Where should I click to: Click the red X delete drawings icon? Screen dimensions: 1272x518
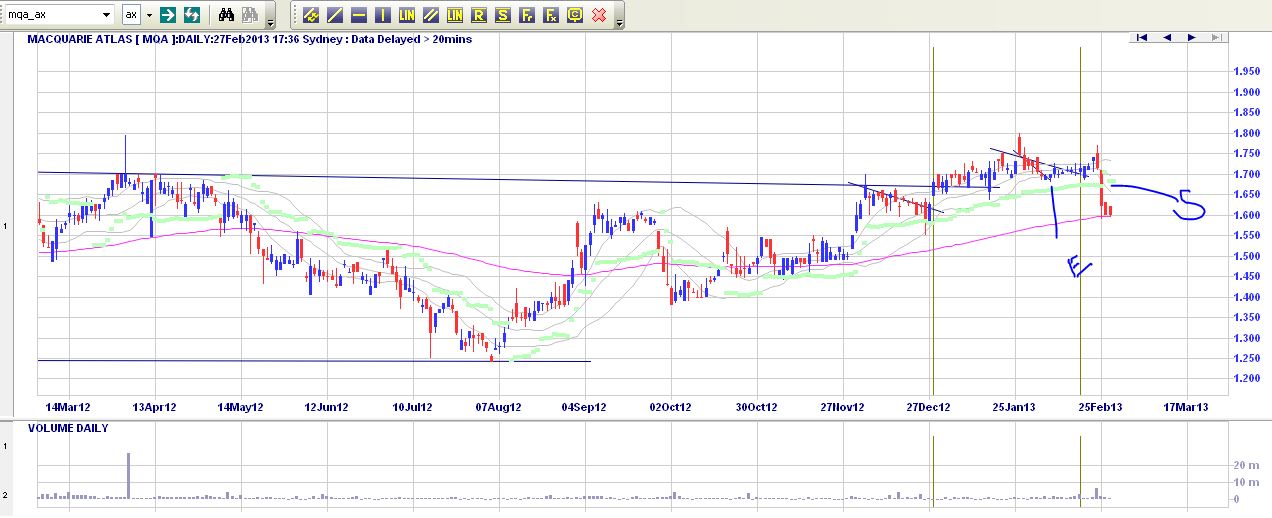598,15
